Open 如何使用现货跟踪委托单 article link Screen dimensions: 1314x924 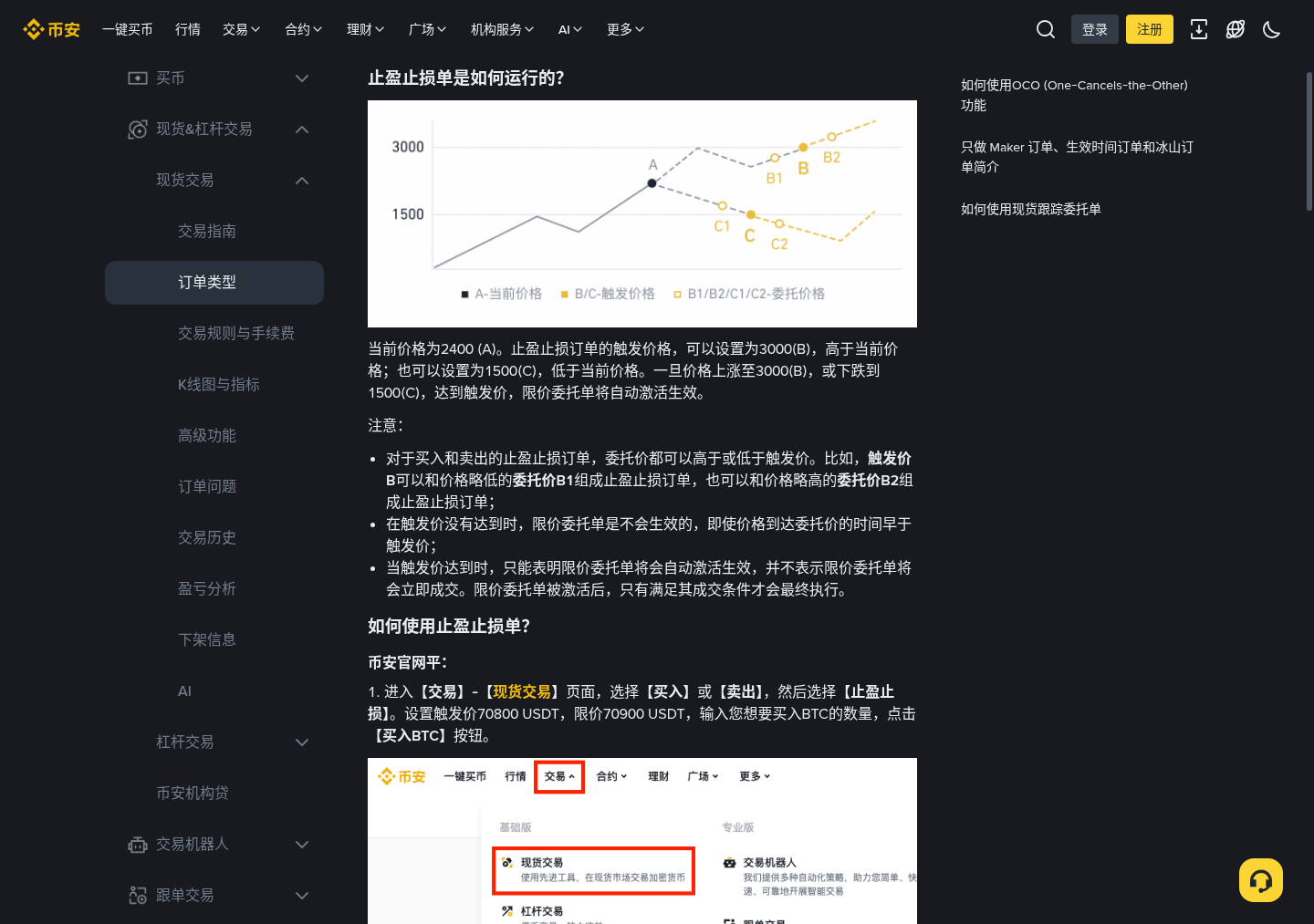pyautogui.click(x=1031, y=209)
